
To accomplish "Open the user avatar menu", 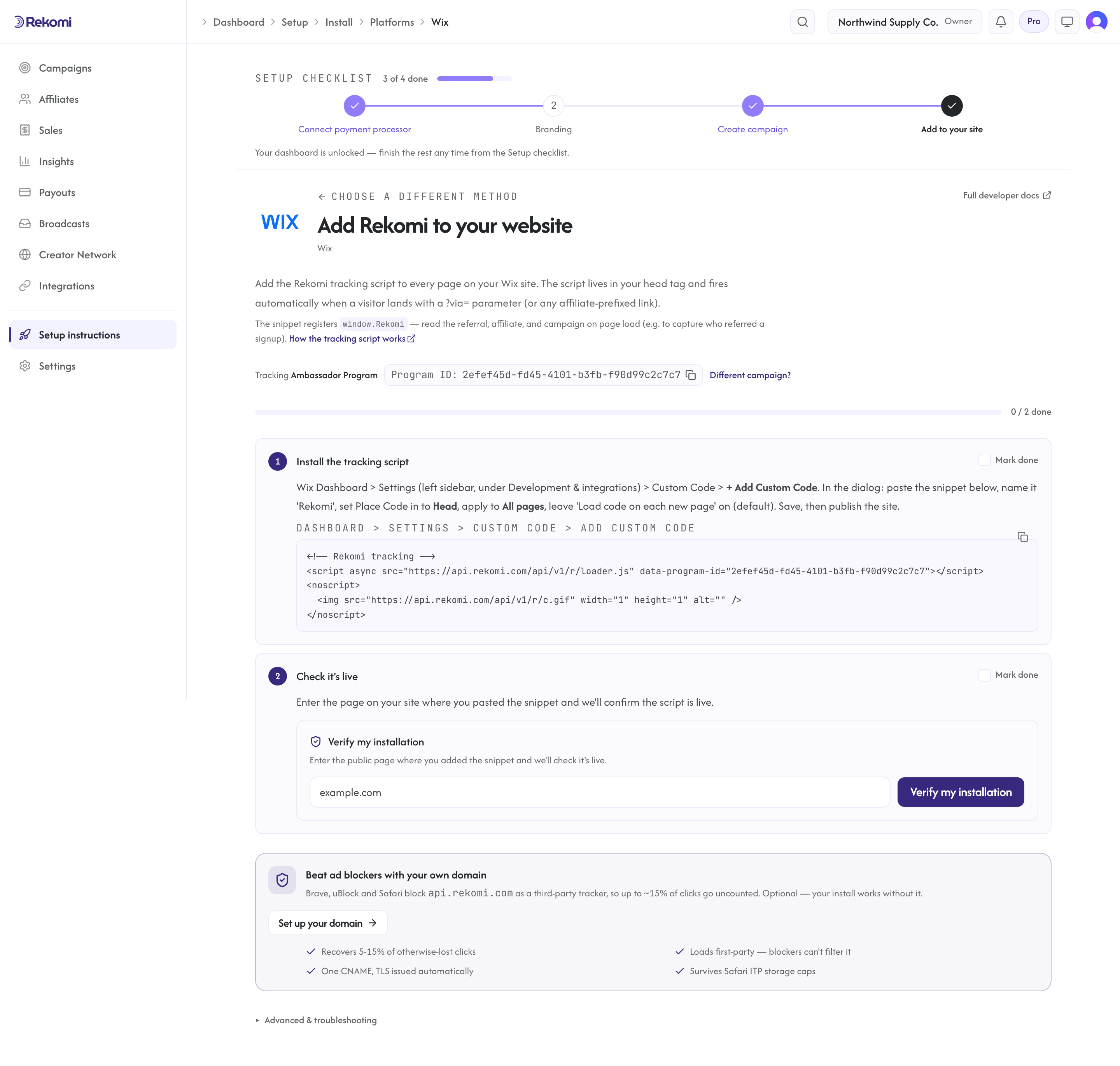I will (x=1096, y=22).
